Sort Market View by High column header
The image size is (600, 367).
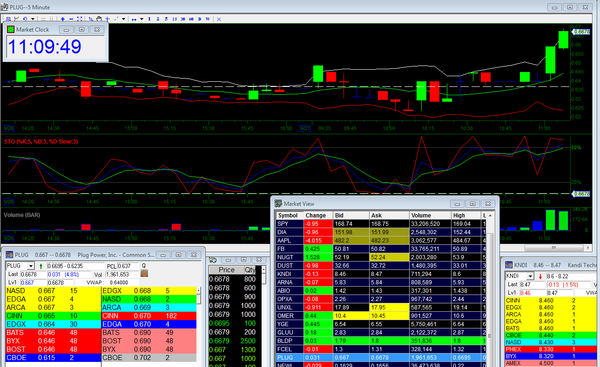point(466,215)
